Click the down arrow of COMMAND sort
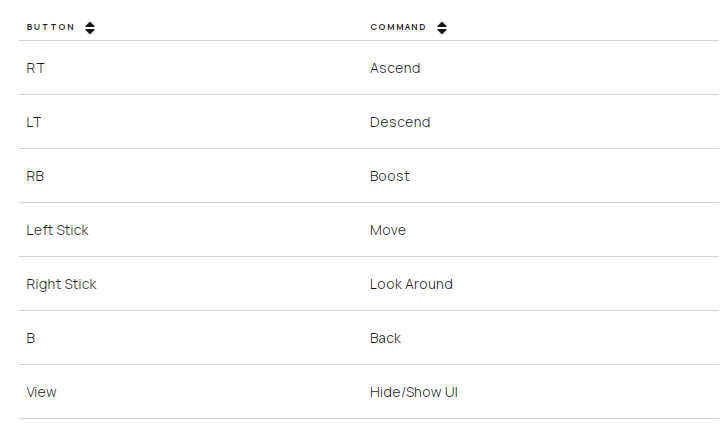The height and width of the screenshot is (429, 721). [x=442, y=31]
